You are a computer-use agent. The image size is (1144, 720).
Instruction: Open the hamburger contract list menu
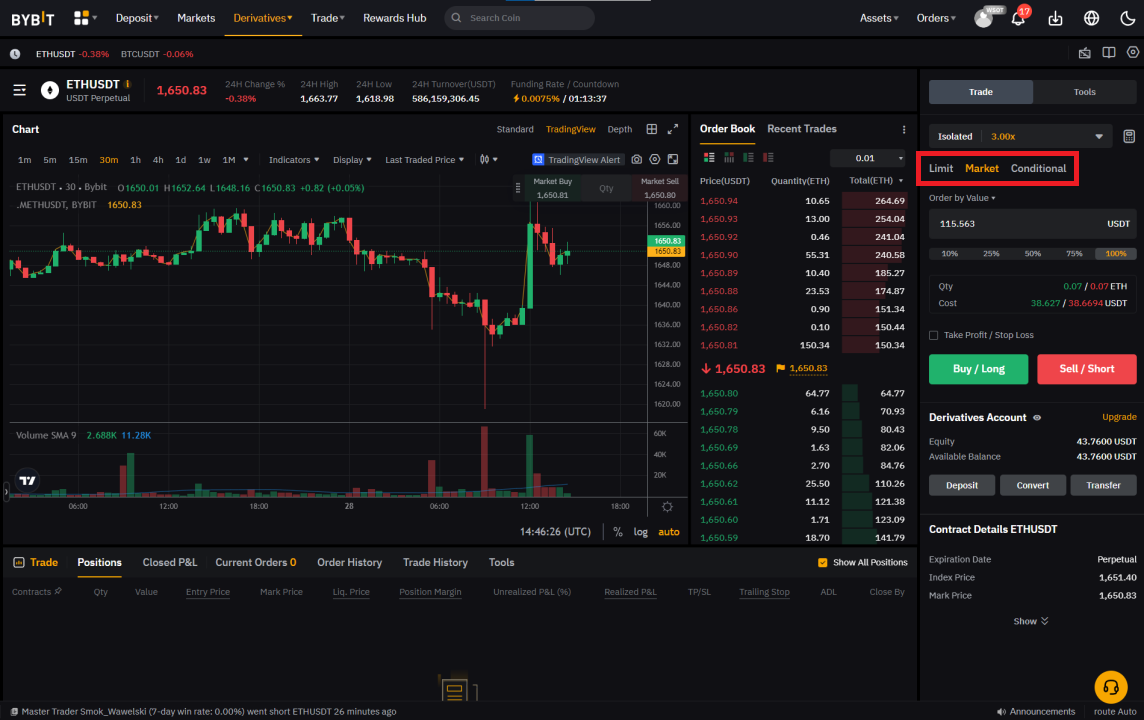pos(20,90)
